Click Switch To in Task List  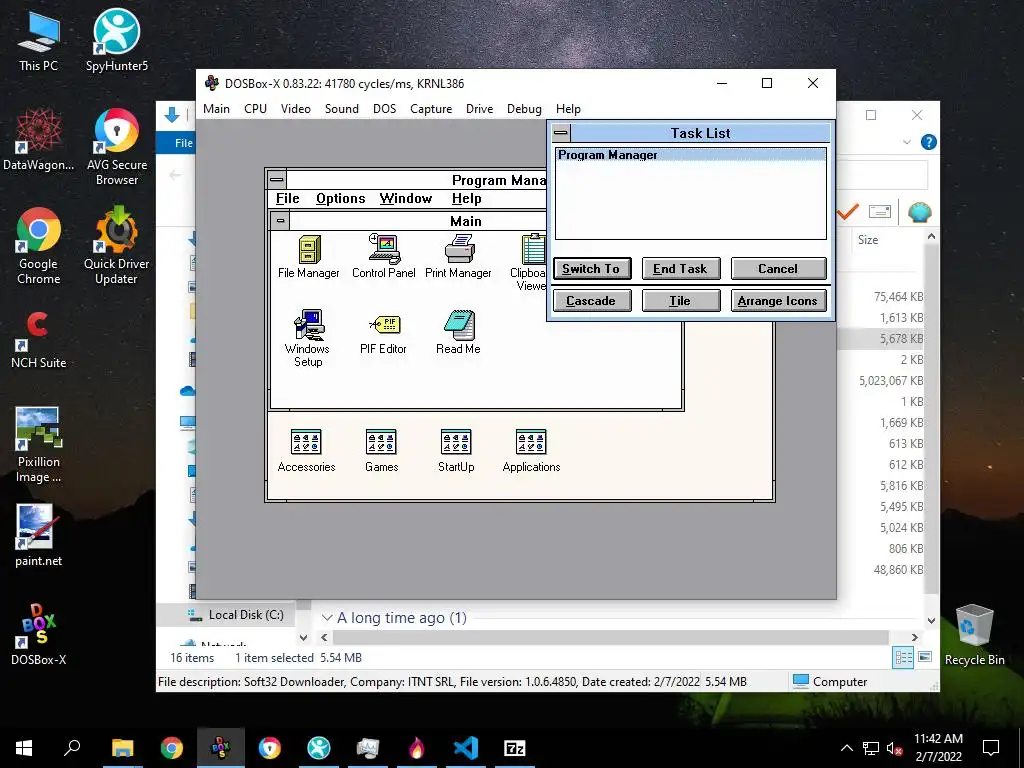592,268
